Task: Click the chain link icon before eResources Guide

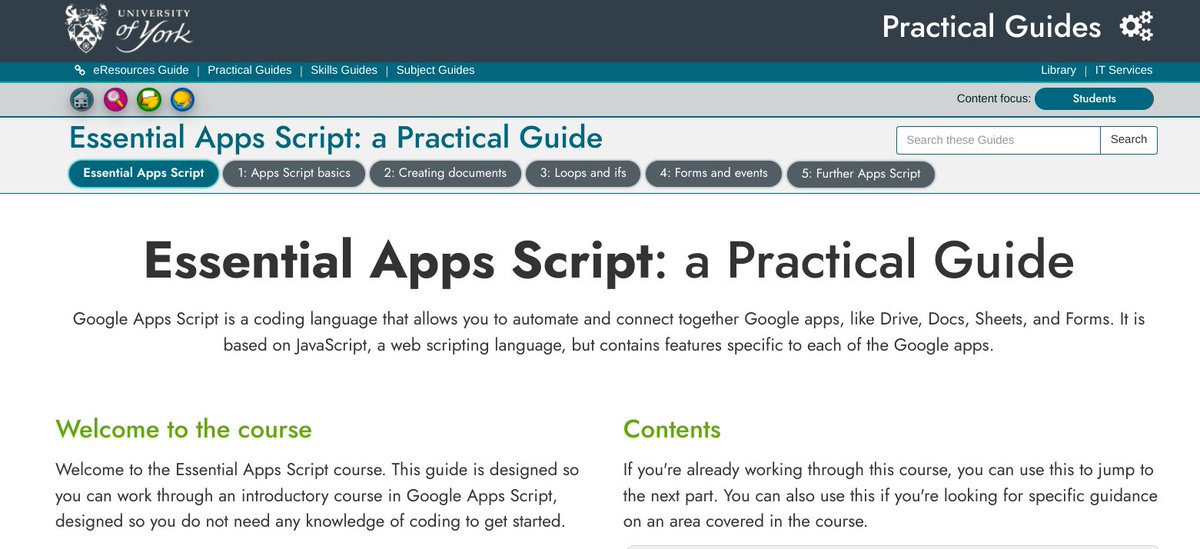Action: pos(80,70)
